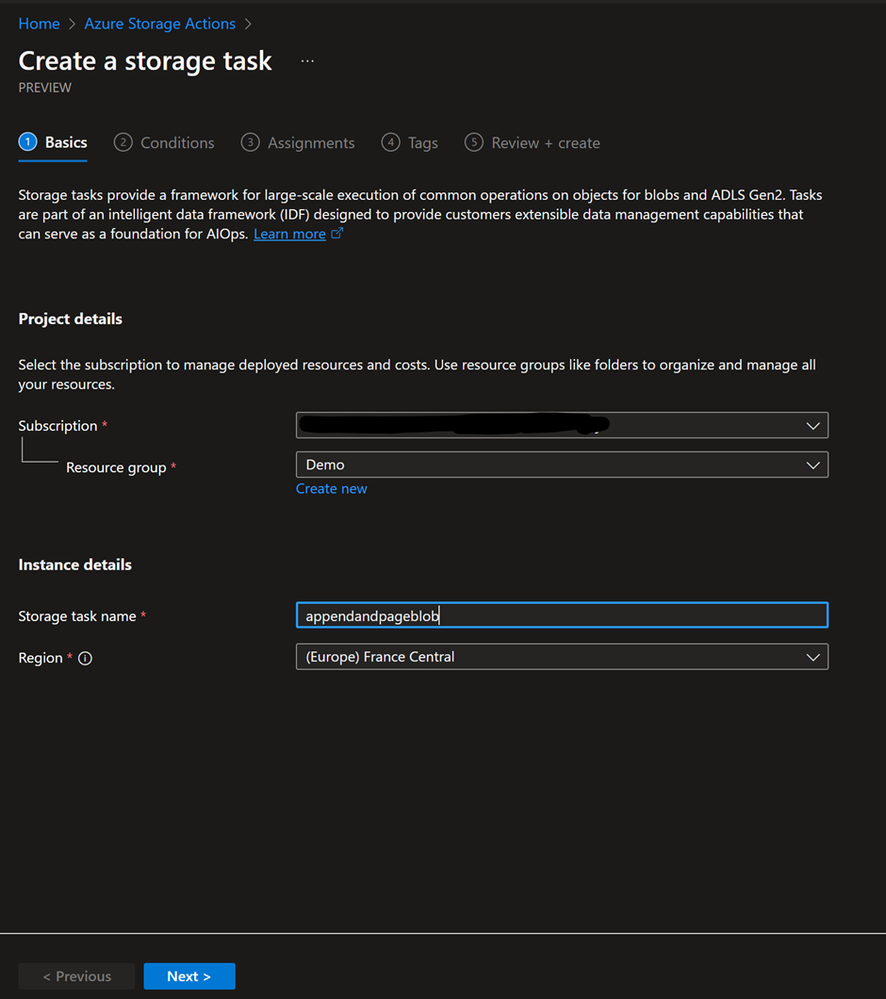Image resolution: width=886 pixels, height=999 pixels.
Task: Switch to the Tags tab
Action: [x=410, y=143]
